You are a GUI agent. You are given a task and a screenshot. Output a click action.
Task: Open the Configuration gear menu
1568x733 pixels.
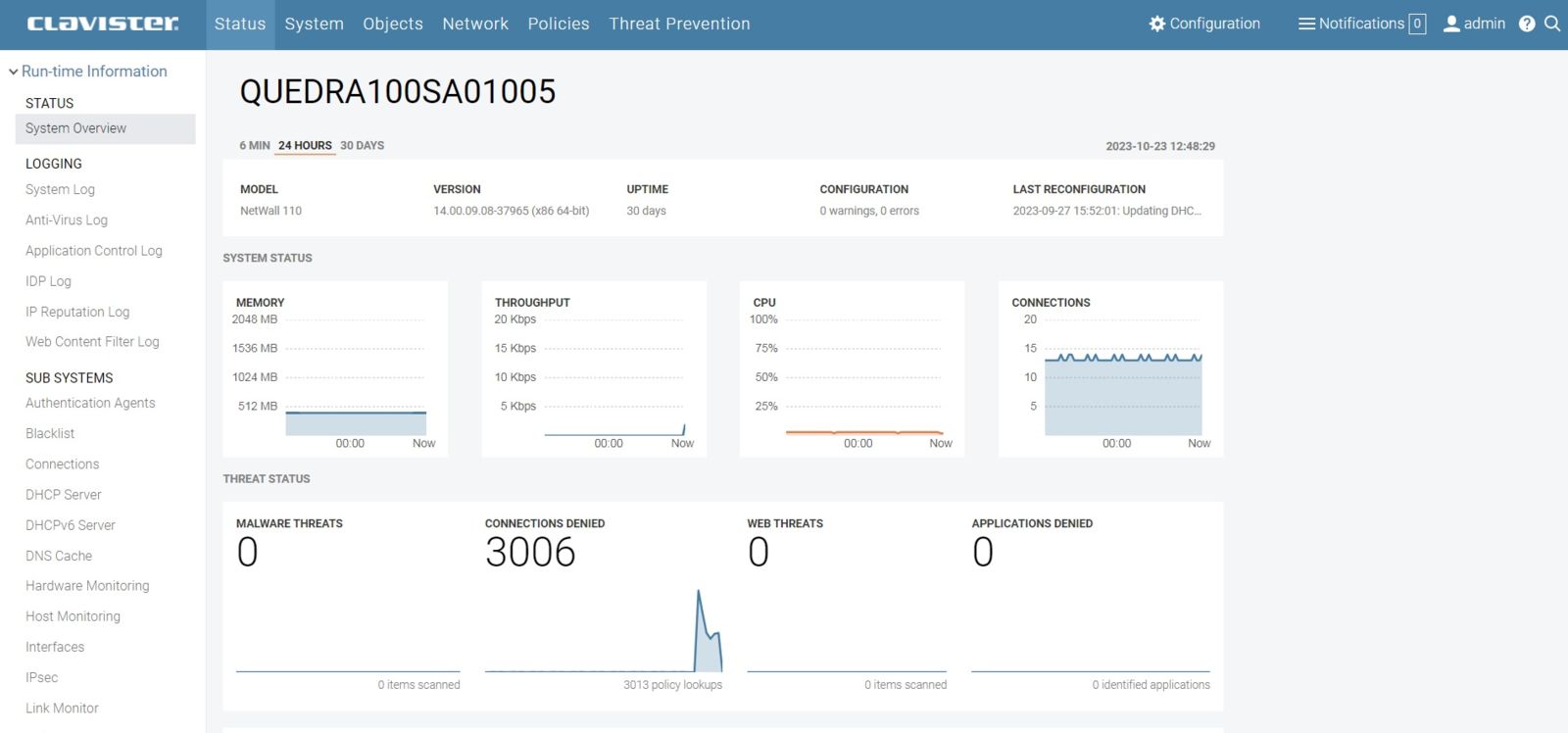click(1204, 24)
